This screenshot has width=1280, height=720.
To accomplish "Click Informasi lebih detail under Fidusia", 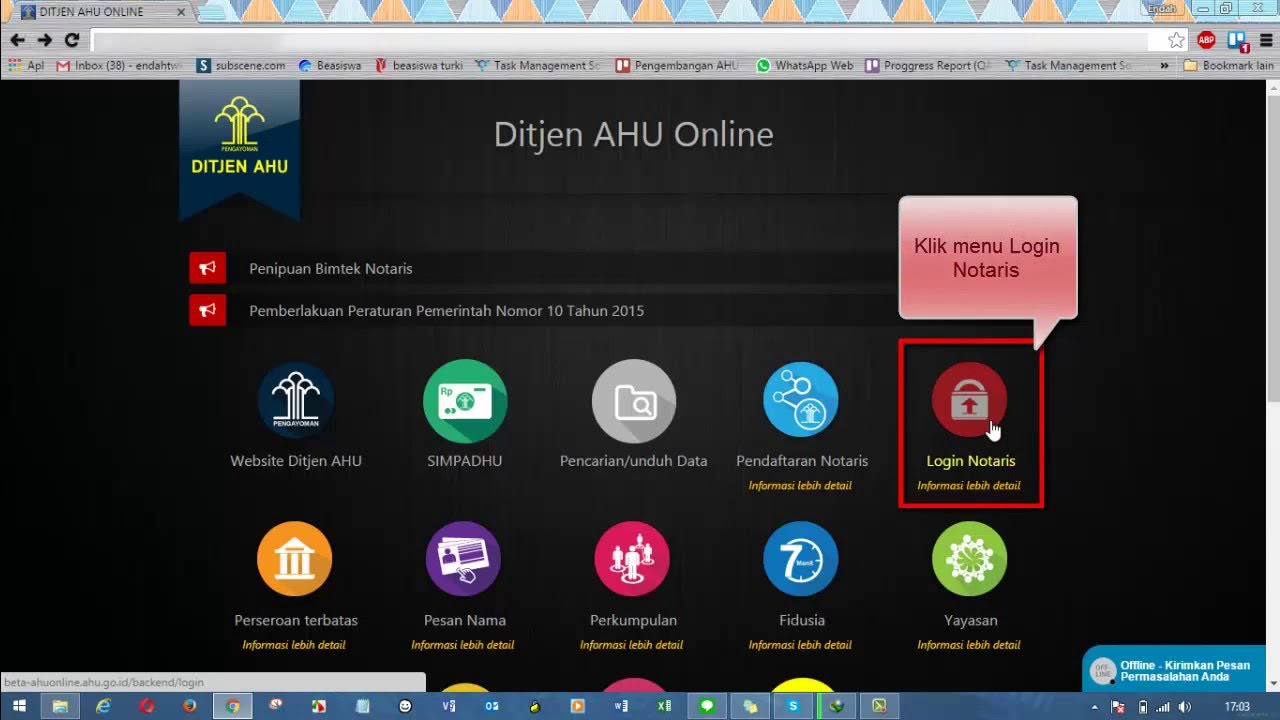I will (800, 645).
